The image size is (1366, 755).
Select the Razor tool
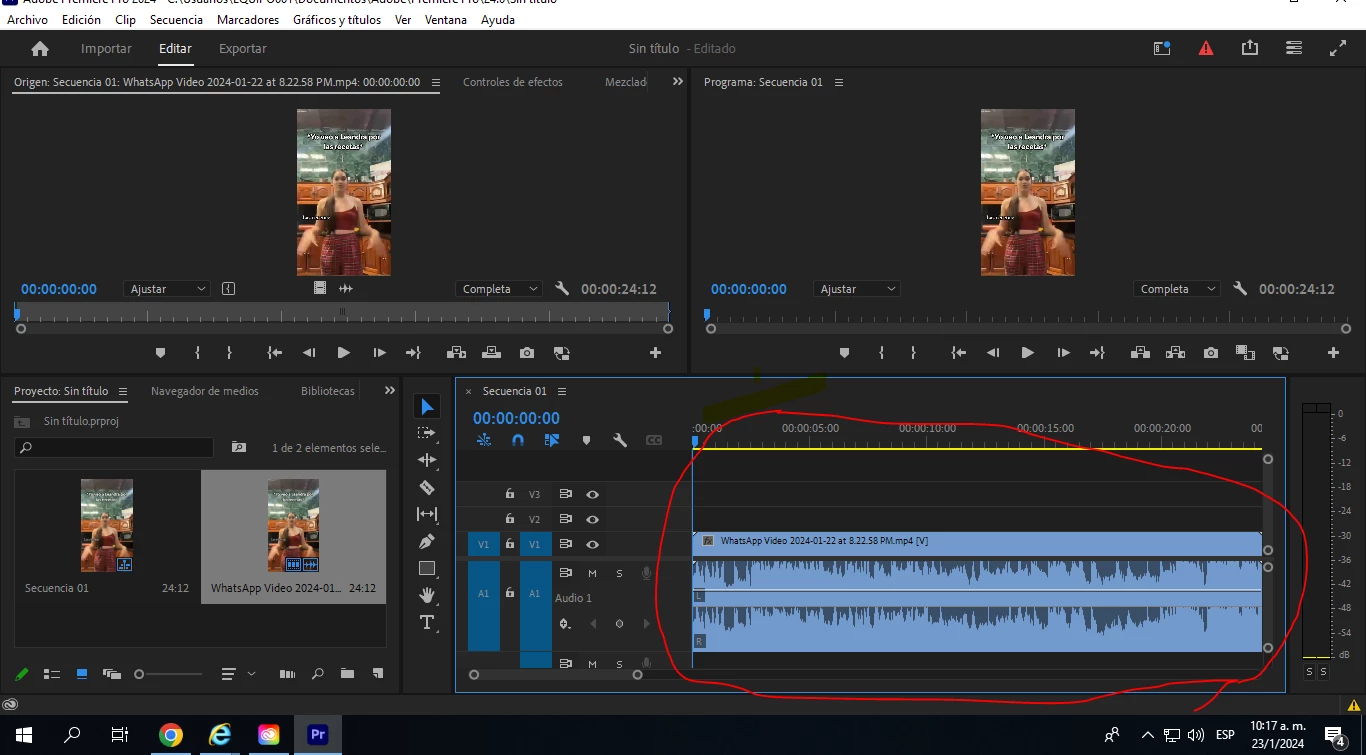pos(427,487)
